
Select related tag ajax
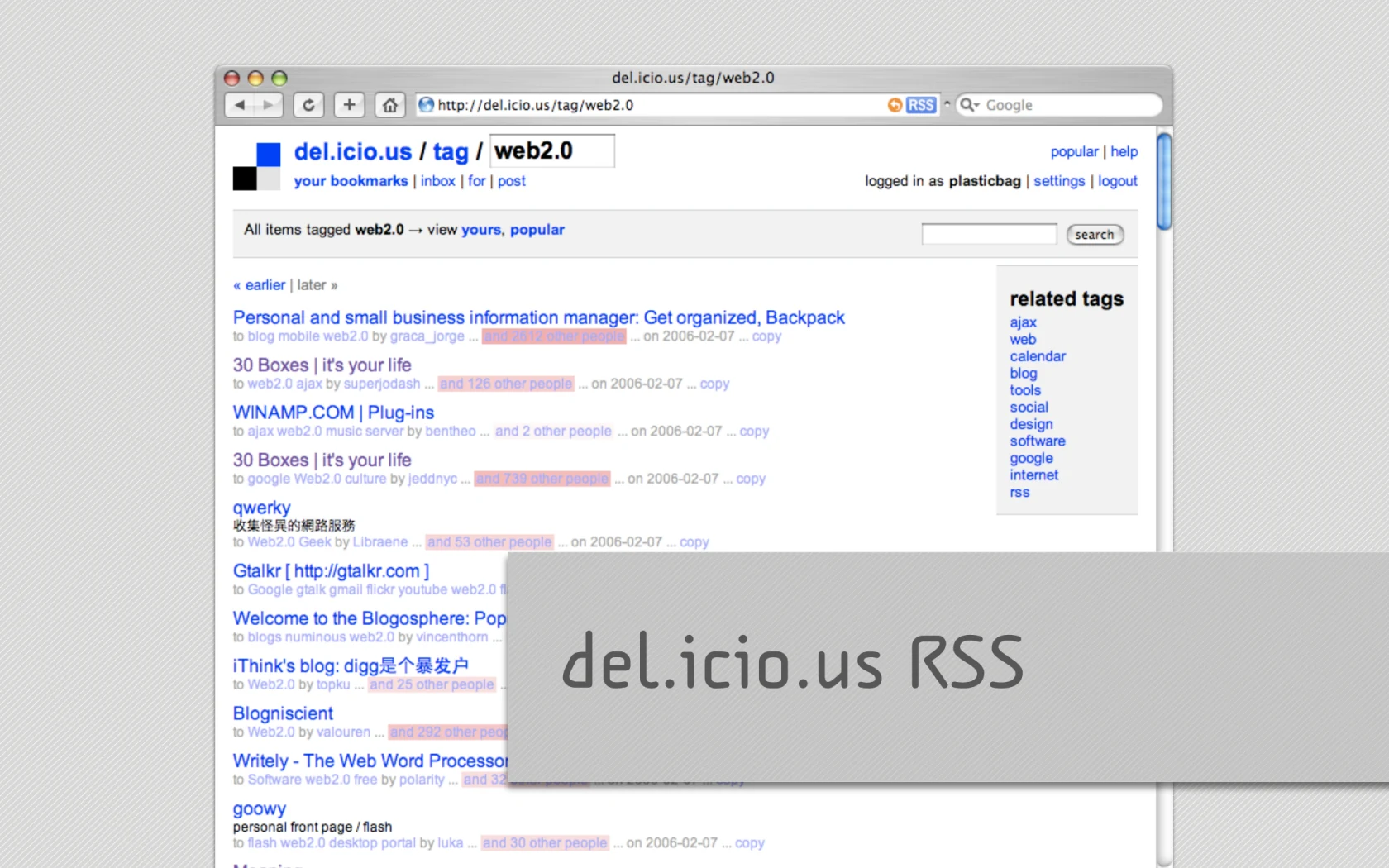(1023, 322)
